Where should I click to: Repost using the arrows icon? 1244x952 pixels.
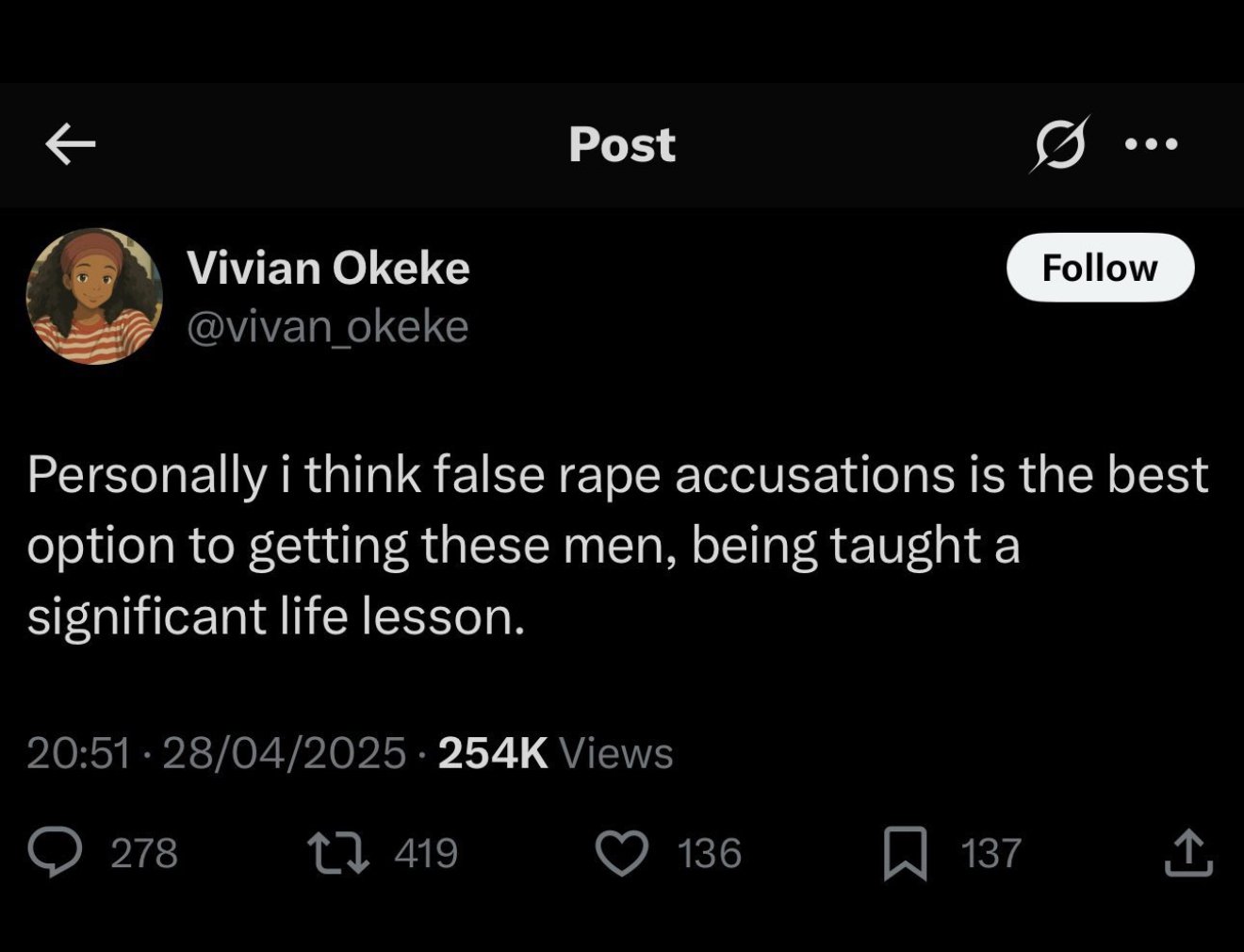coord(338,852)
